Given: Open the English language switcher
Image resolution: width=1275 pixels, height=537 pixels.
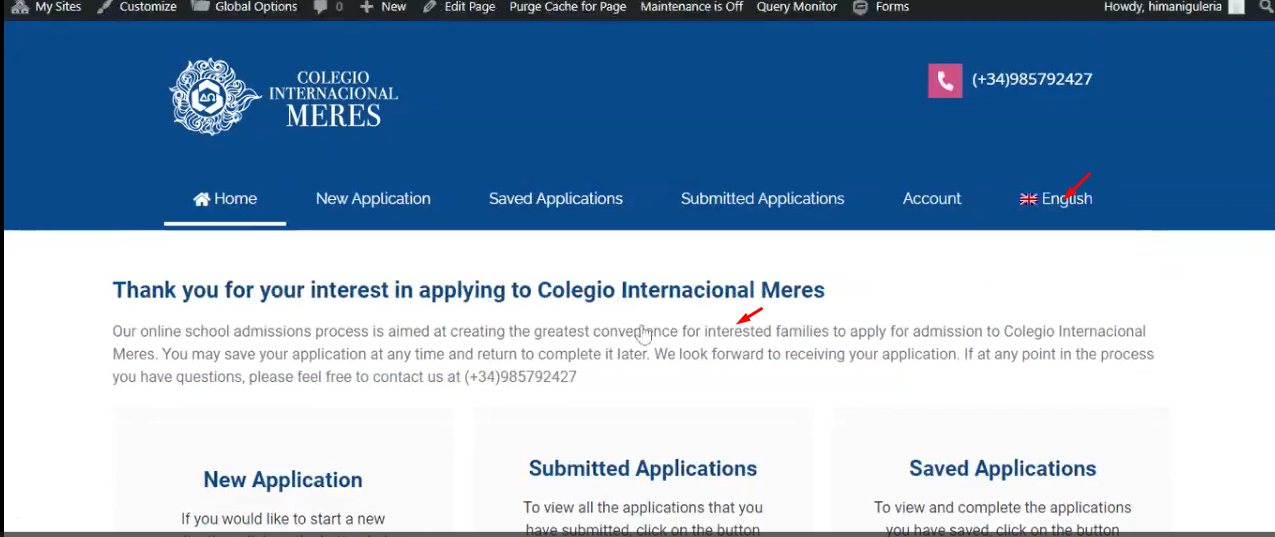Looking at the screenshot, I should pyautogui.click(x=1056, y=199).
